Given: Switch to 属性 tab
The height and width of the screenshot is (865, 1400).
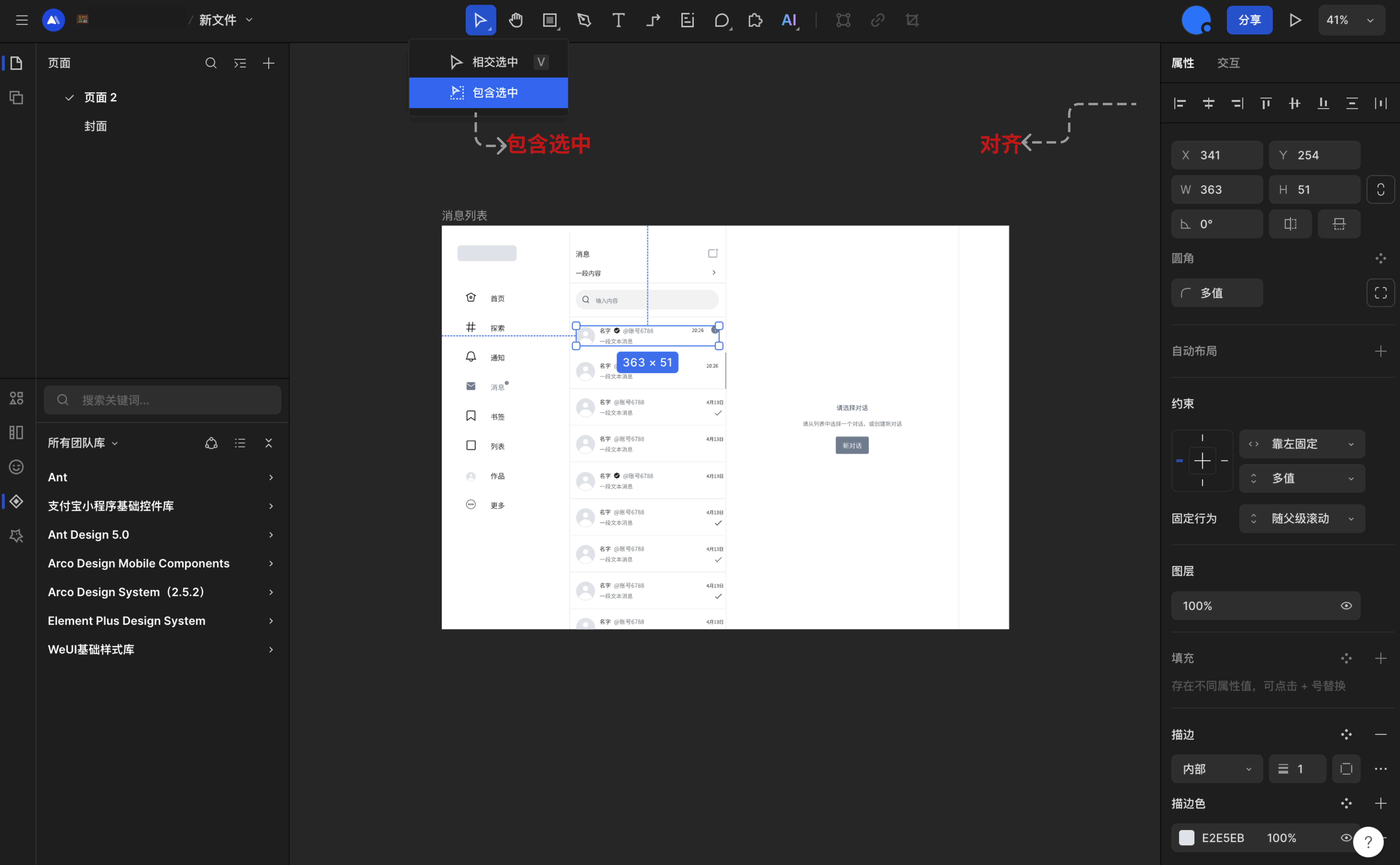Looking at the screenshot, I should 1183,63.
